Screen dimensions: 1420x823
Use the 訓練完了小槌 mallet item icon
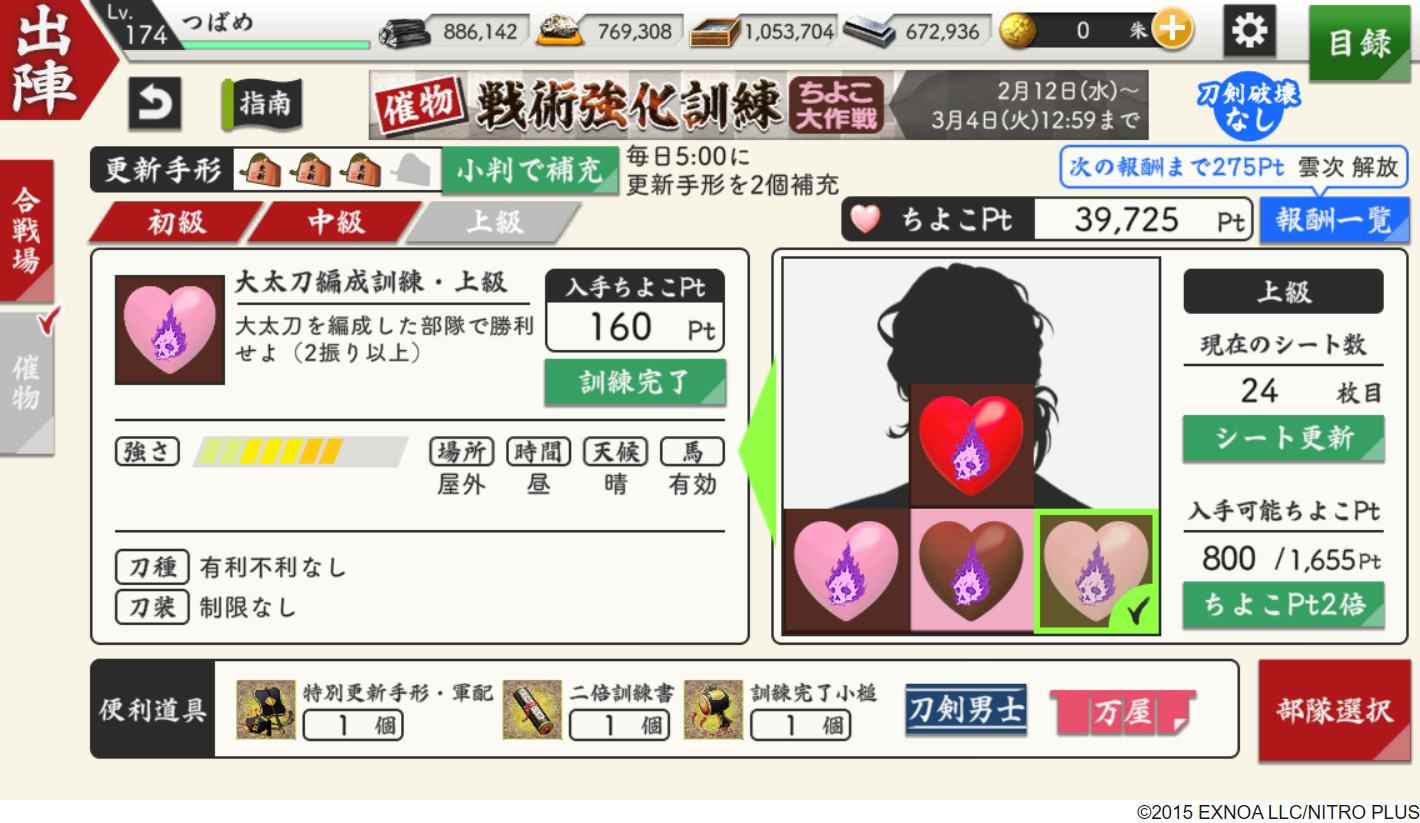point(713,709)
